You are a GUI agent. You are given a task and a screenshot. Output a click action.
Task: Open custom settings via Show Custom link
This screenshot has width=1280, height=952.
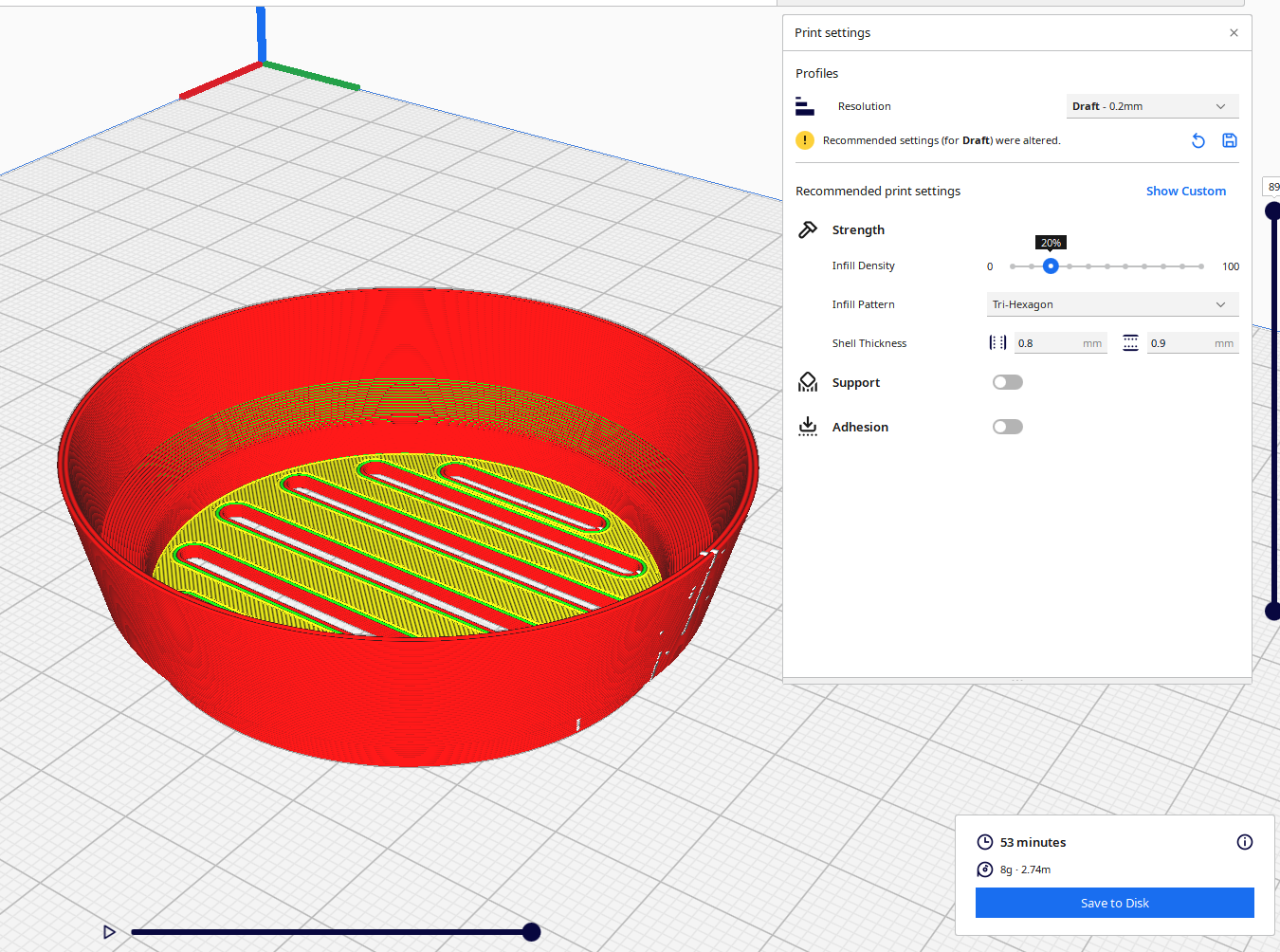1185,191
